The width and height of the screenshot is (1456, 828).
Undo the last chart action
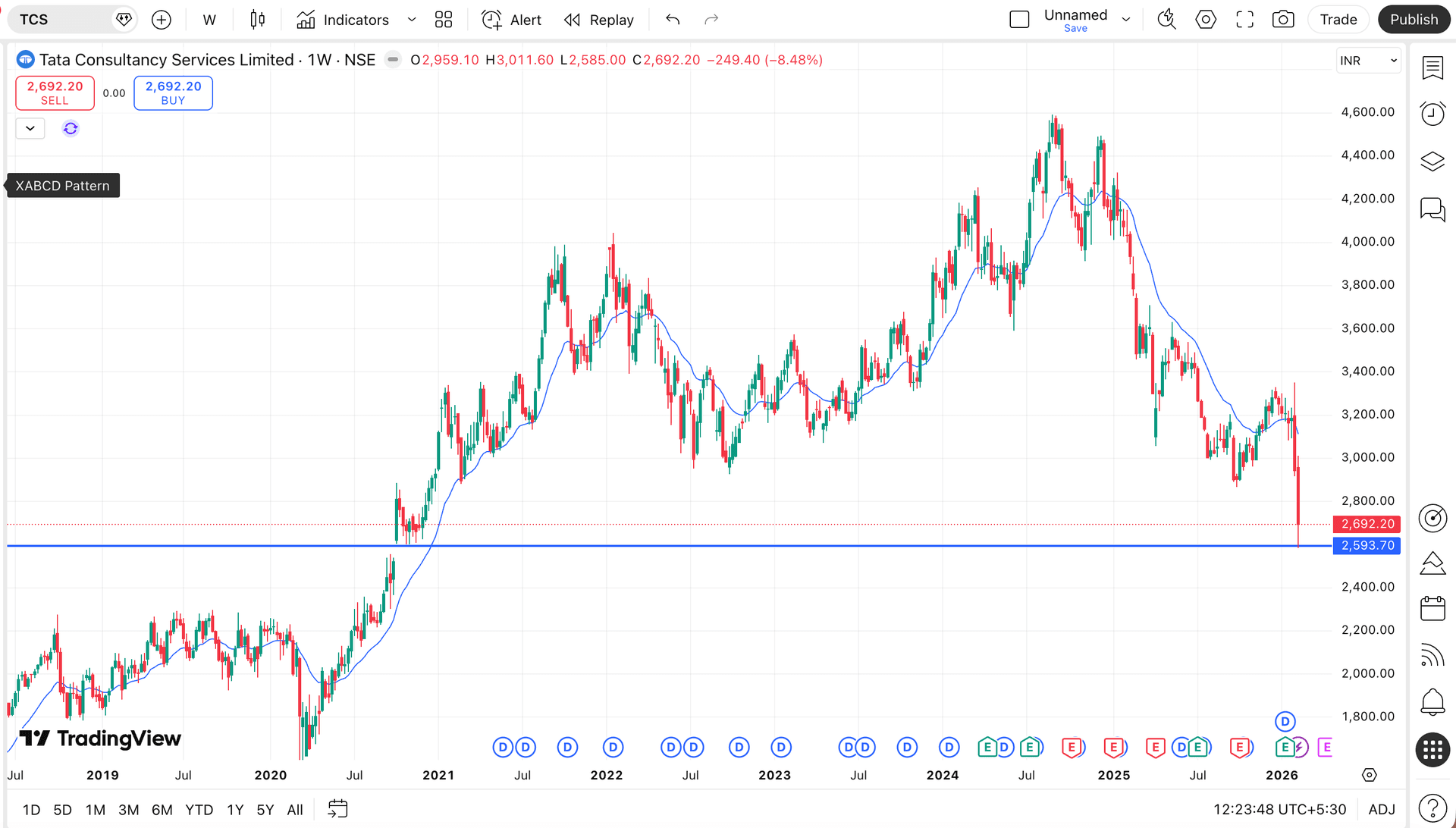[x=673, y=20]
